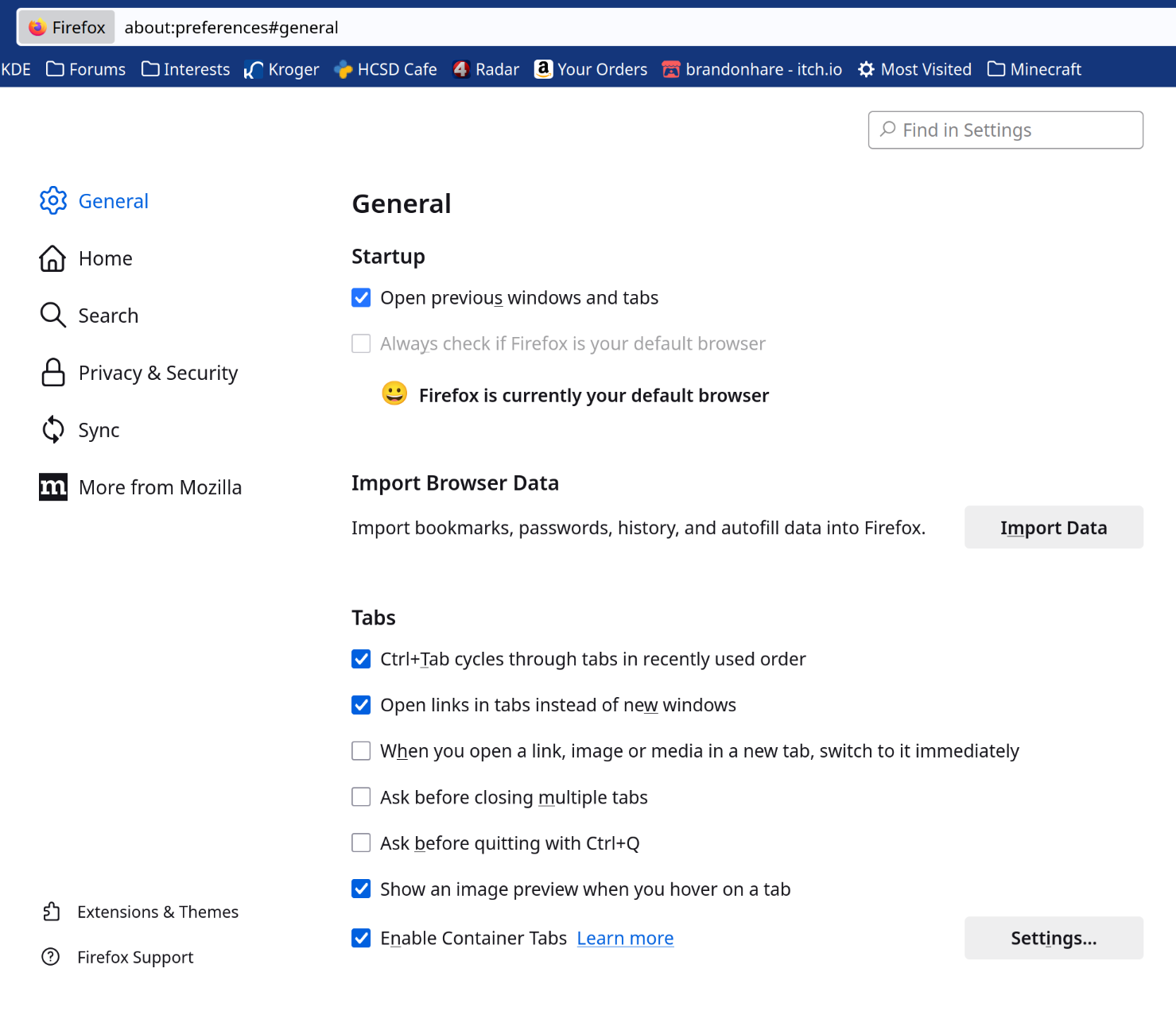Enable switch to new tab immediately
This screenshot has width=1176, height=1011.
[x=361, y=751]
